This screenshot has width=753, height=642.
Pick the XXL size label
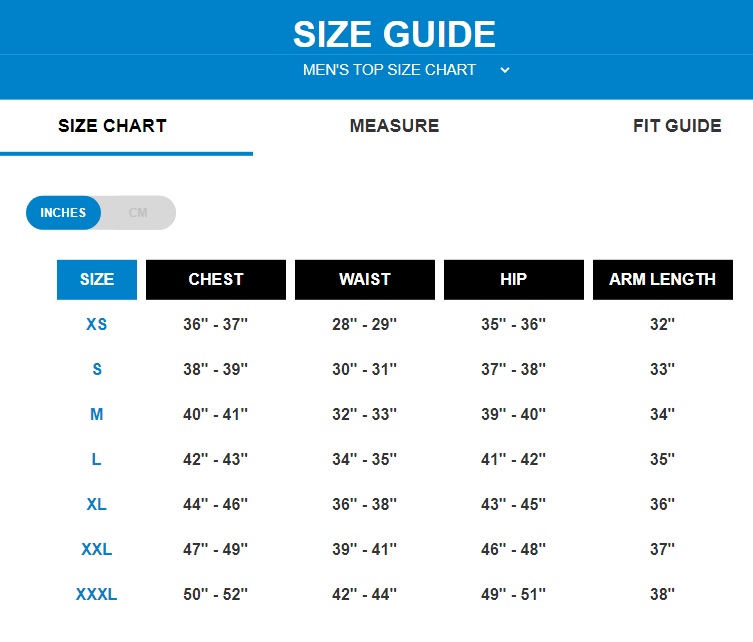click(97, 550)
